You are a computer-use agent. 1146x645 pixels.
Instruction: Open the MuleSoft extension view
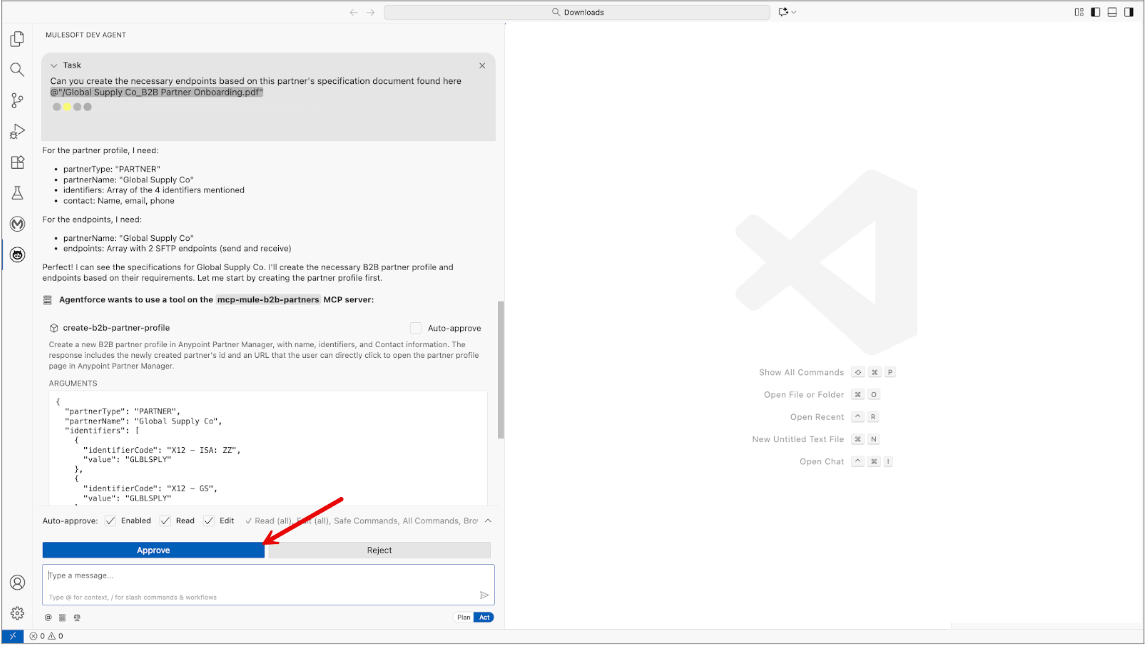(17, 223)
